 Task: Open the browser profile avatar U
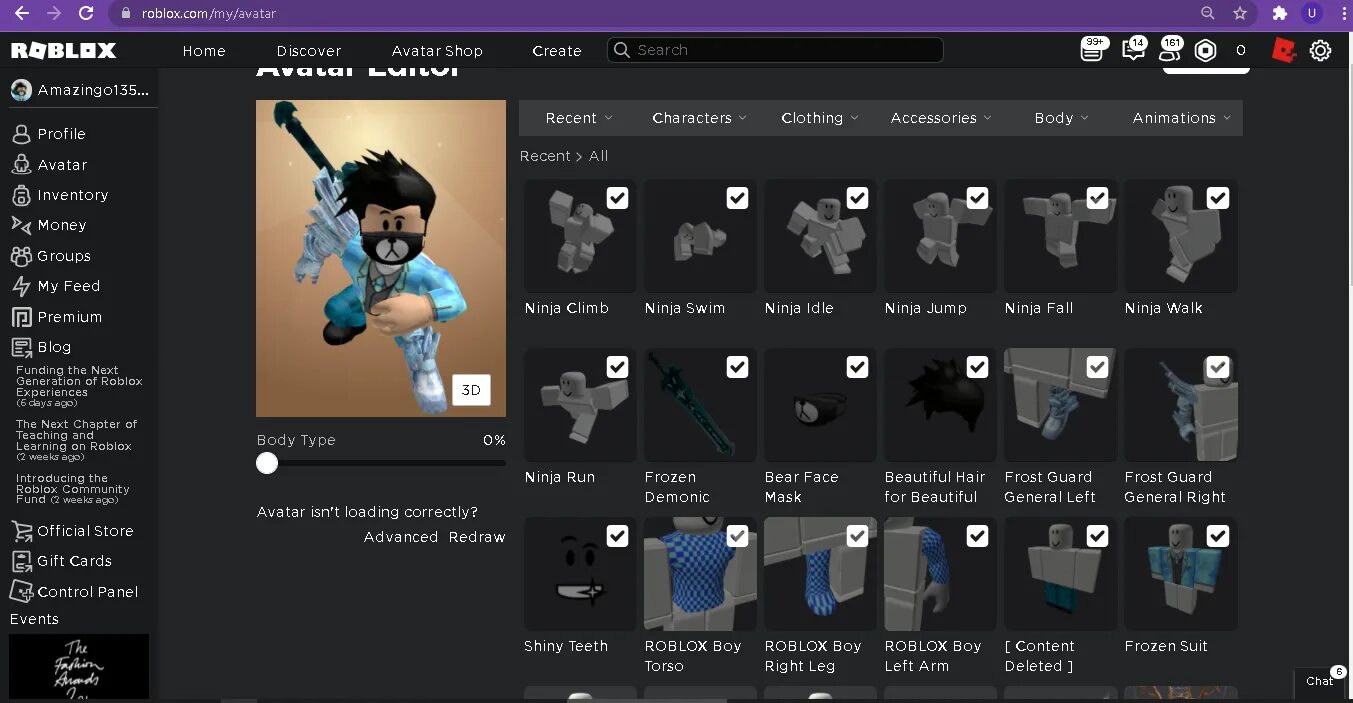click(x=1311, y=13)
